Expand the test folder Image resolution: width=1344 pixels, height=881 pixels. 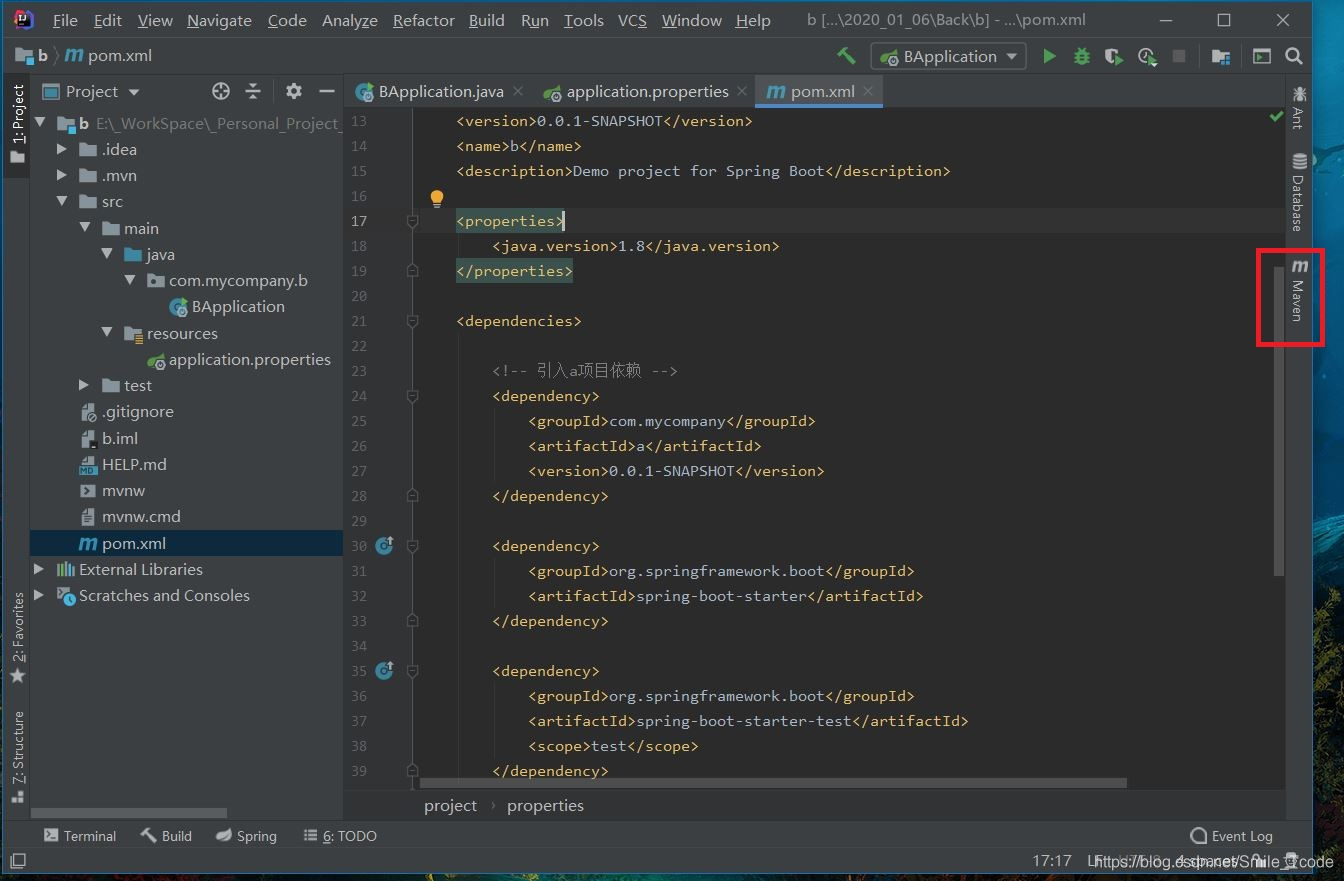coord(85,385)
